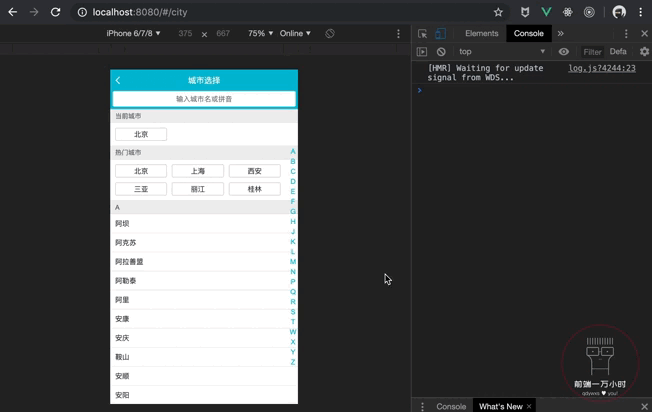Select 阿克苏 in city list

click(204, 242)
